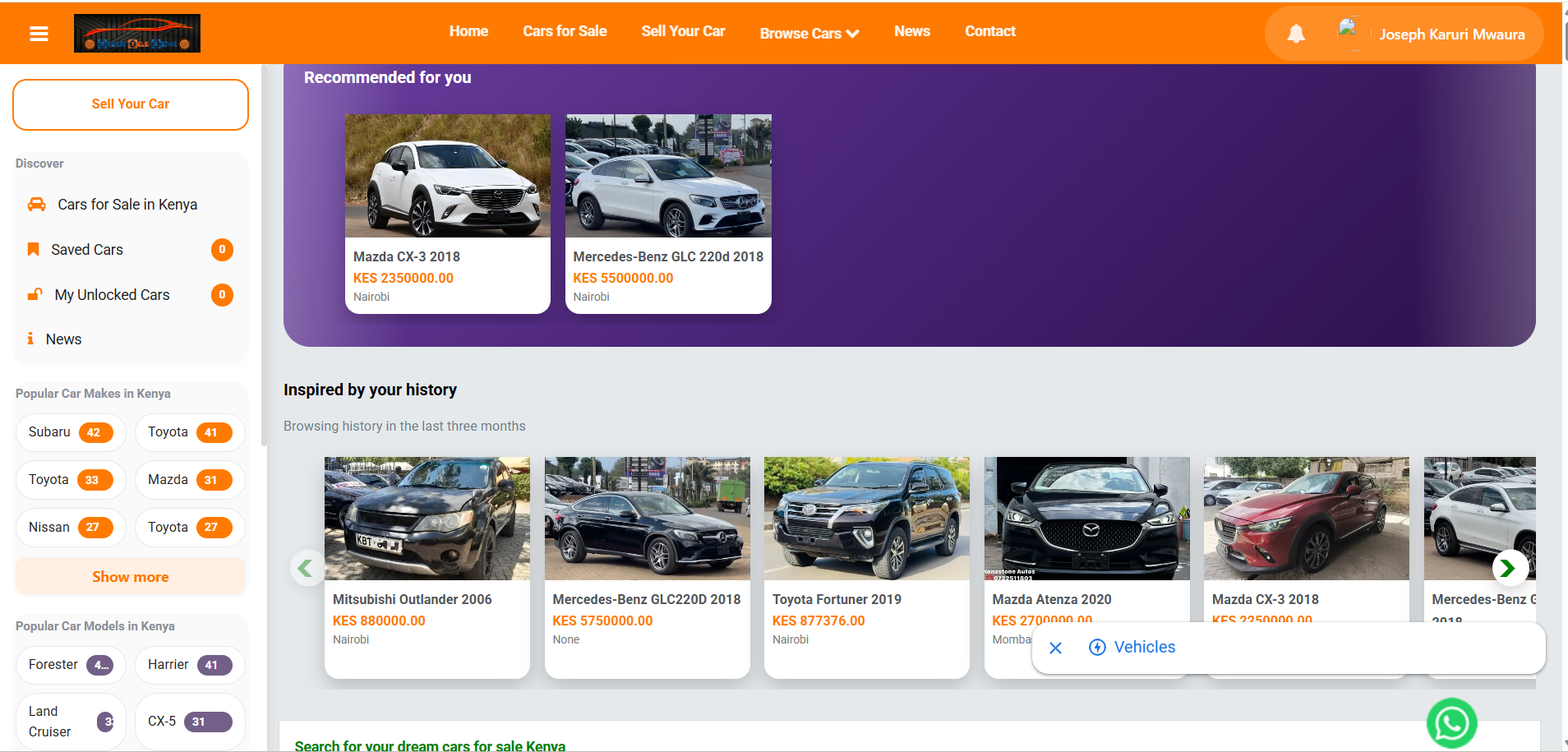Image resolution: width=1568 pixels, height=752 pixels.
Task: Open the red Mazda CX-3 2018 history photo
Action: (x=1307, y=519)
